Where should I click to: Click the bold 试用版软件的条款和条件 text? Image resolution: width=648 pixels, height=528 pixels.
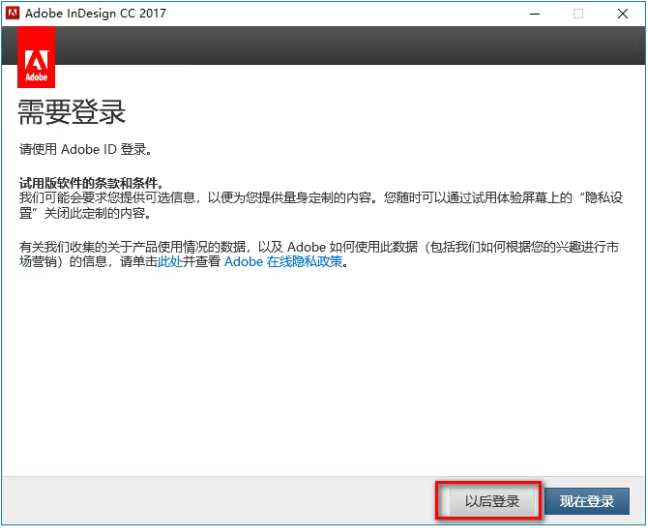pos(90,183)
